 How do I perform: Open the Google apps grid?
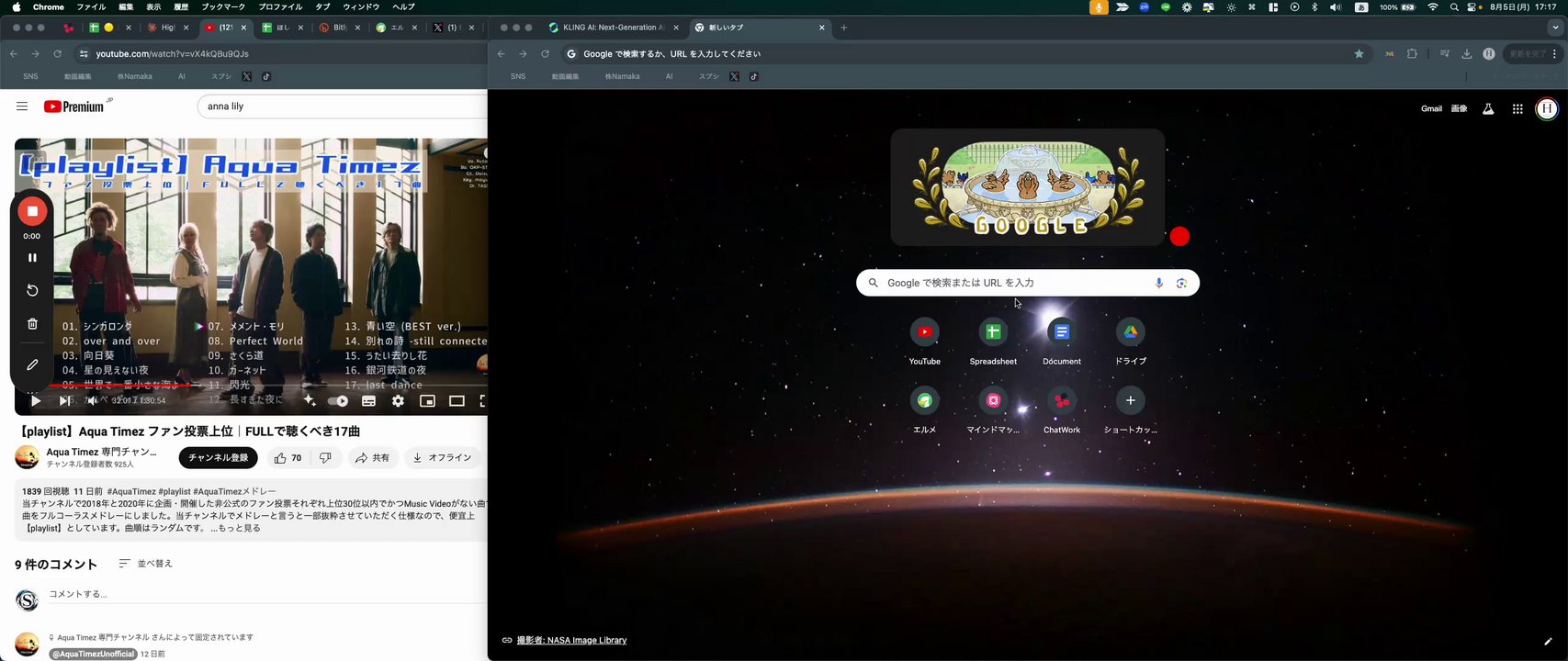[x=1517, y=109]
